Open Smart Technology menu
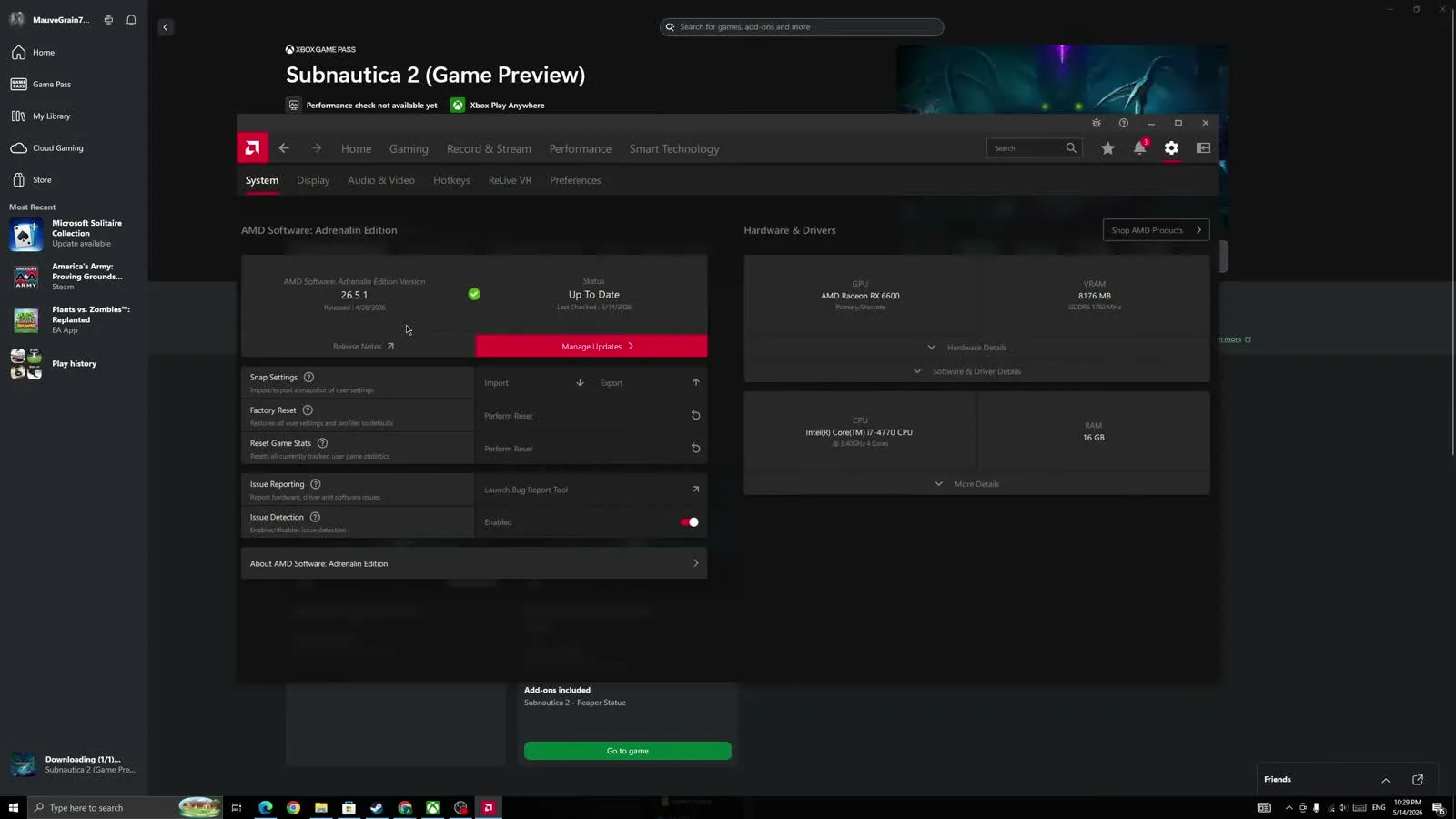The width and height of the screenshot is (1456, 819). [x=674, y=148]
